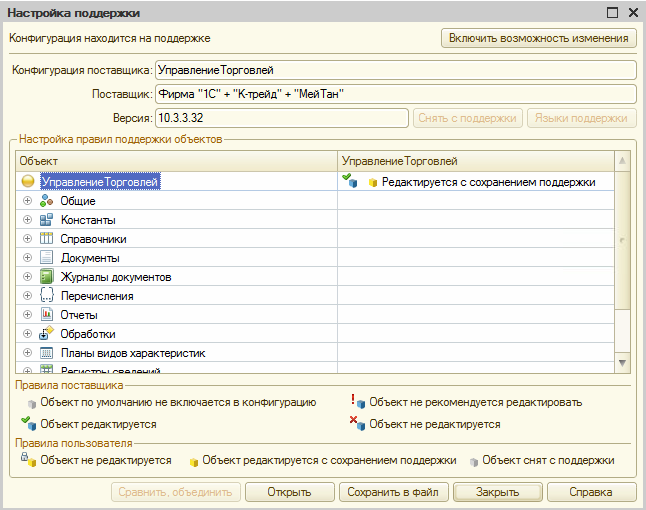This screenshot has width=646, height=510.
Task: Expand the Отчеты tree node
Action: tap(27, 314)
